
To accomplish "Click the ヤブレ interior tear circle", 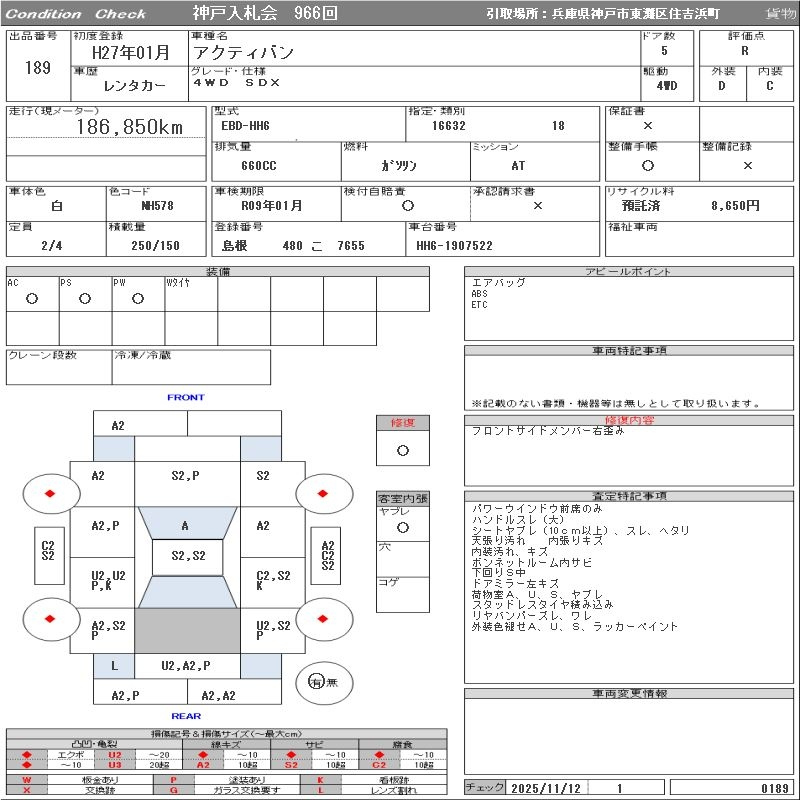I will point(402,526).
